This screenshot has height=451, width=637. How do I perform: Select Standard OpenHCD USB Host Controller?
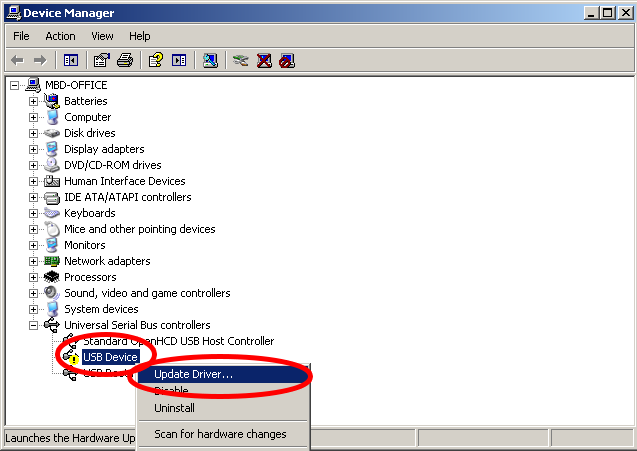[178, 341]
